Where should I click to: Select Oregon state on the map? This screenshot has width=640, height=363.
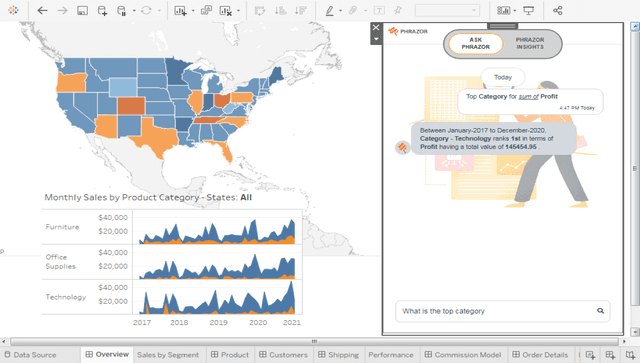click(71, 82)
